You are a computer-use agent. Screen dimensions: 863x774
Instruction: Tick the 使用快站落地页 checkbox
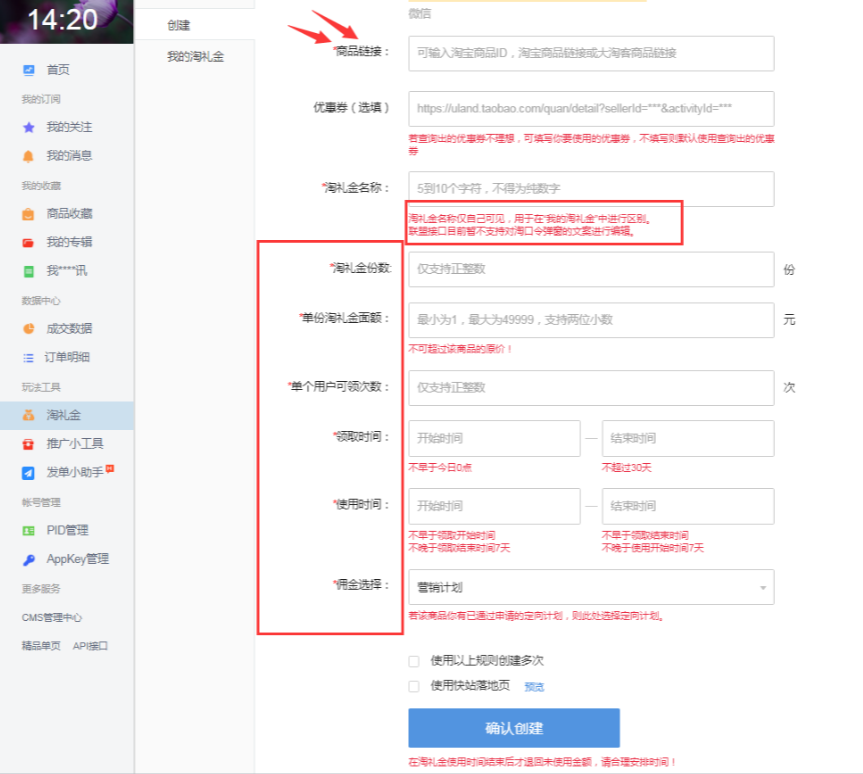click(414, 686)
